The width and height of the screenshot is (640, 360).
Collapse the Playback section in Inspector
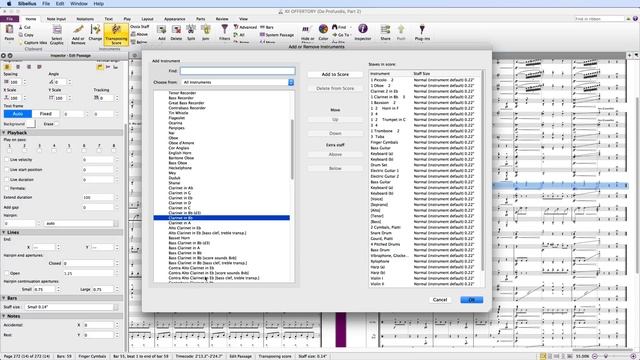(4, 133)
